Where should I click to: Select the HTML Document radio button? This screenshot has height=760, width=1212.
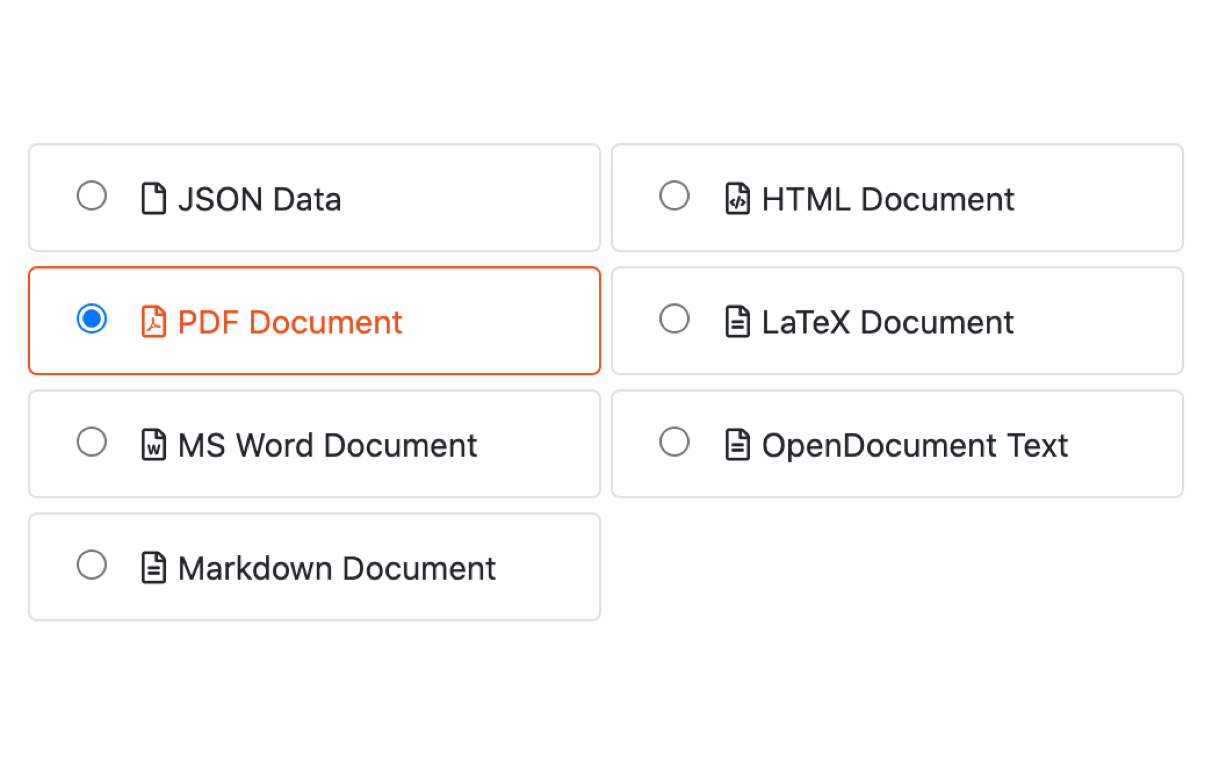point(675,196)
